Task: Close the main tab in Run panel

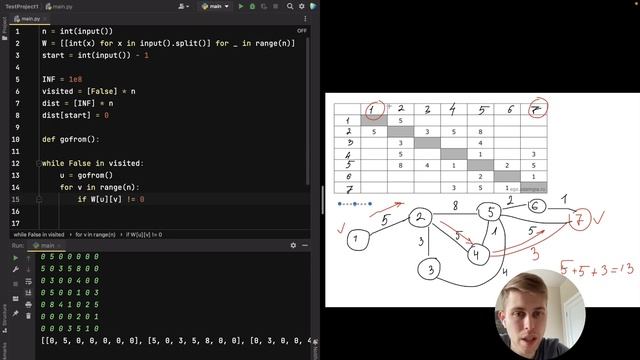Action: pyautogui.click(x=59, y=245)
